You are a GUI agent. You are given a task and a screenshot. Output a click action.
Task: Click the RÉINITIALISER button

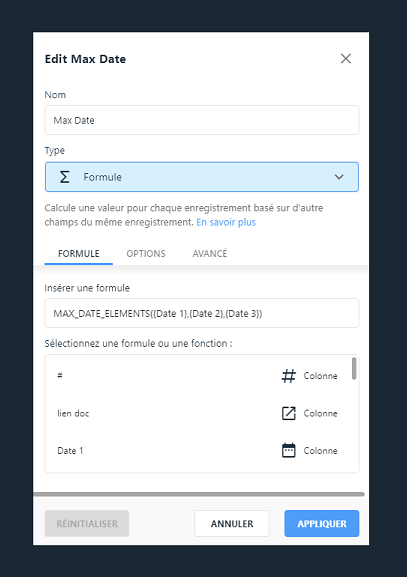coord(87,523)
